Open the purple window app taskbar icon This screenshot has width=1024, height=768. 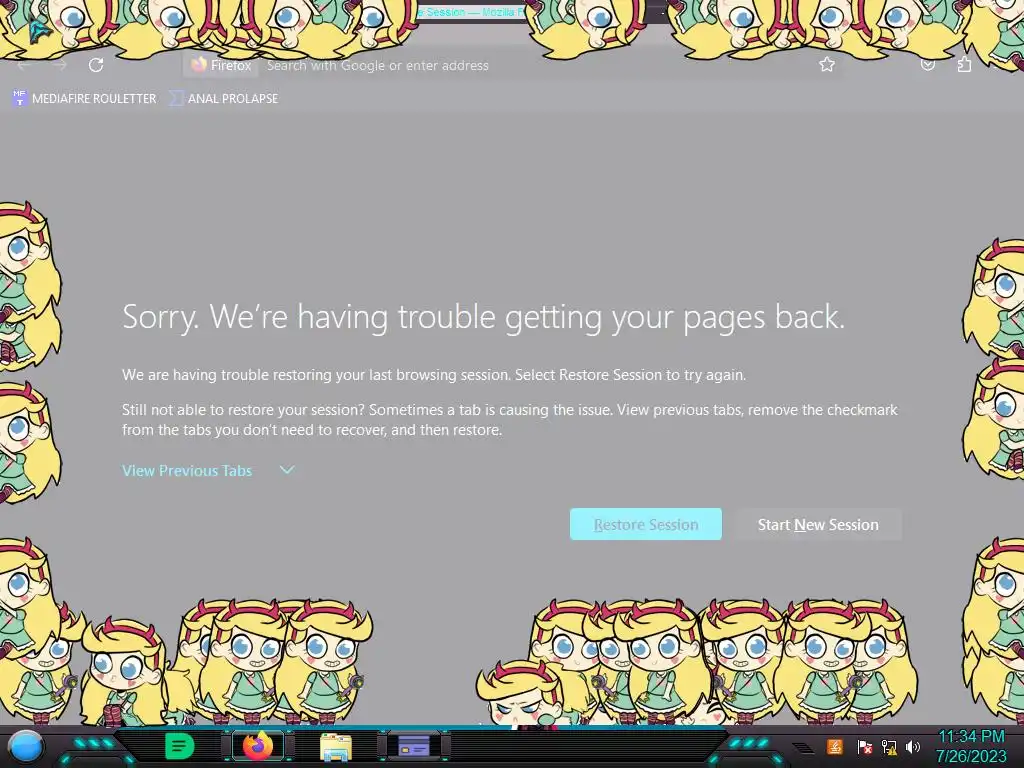pyautogui.click(x=413, y=746)
